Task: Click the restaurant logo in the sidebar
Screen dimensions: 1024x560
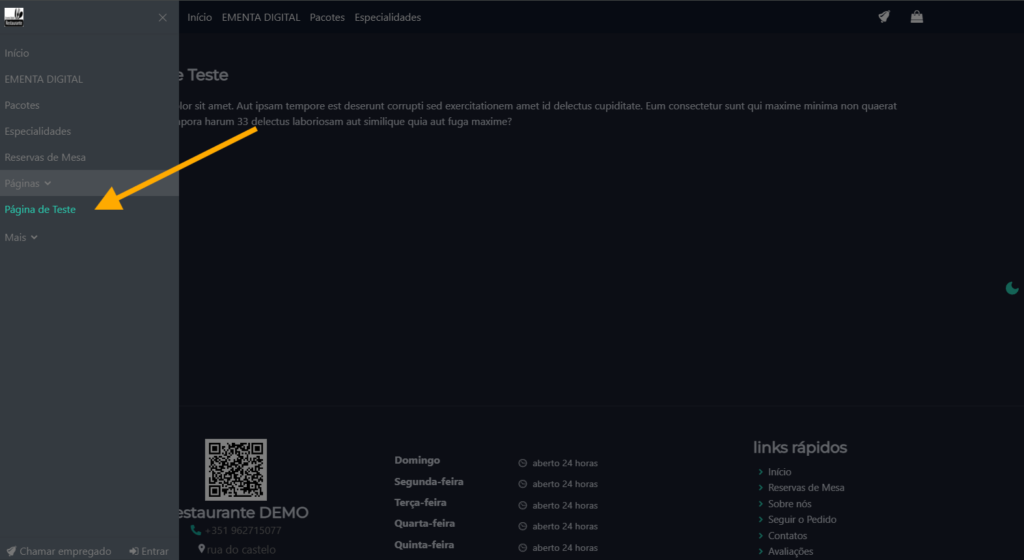Action: (x=14, y=17)
